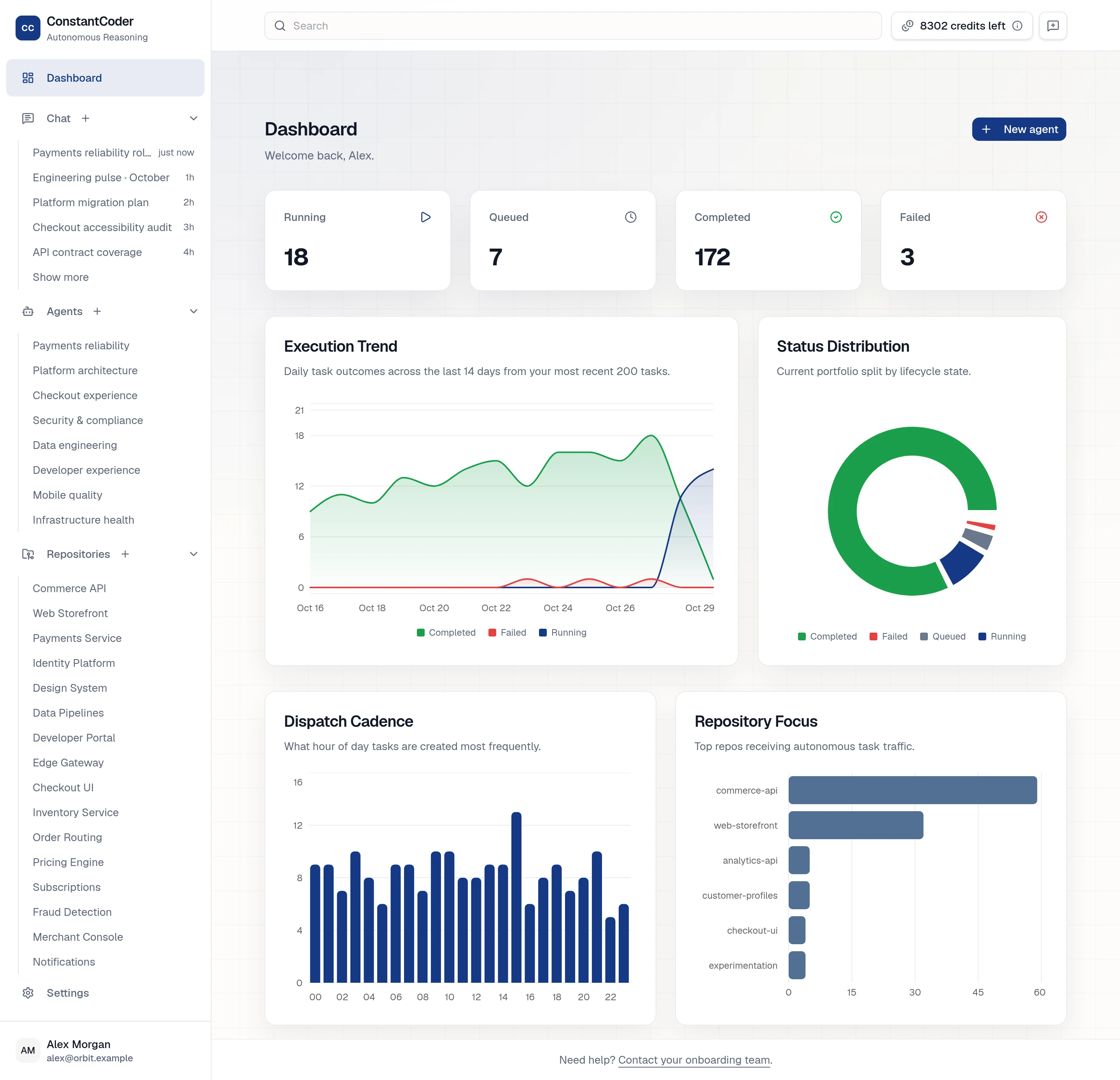
Task: Add a repository with plus icon
Action: click(x=125, y=554)
